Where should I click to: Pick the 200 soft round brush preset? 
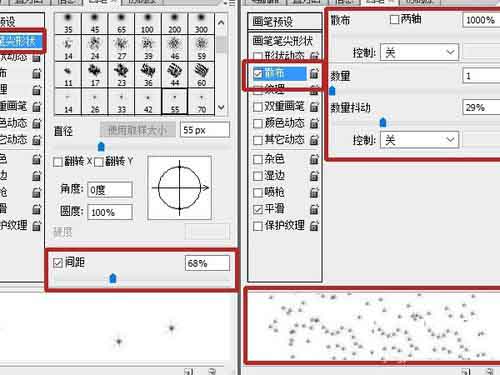coord(175,23)
